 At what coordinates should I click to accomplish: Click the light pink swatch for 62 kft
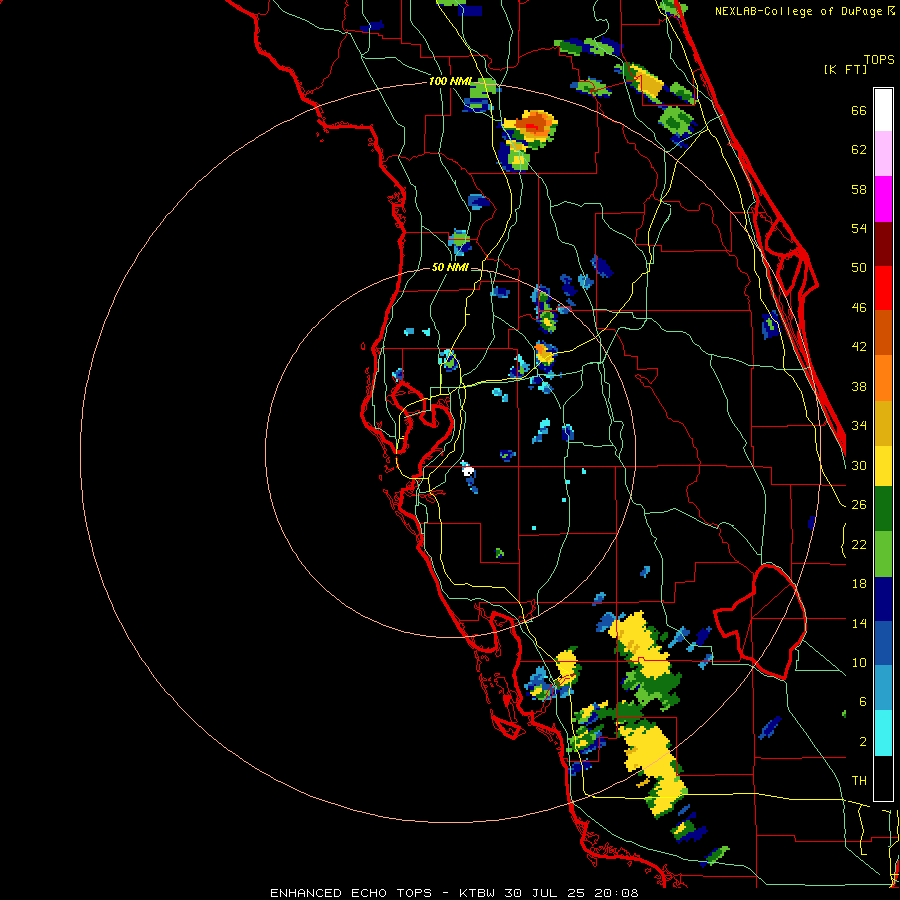click(x=883, y=153)
